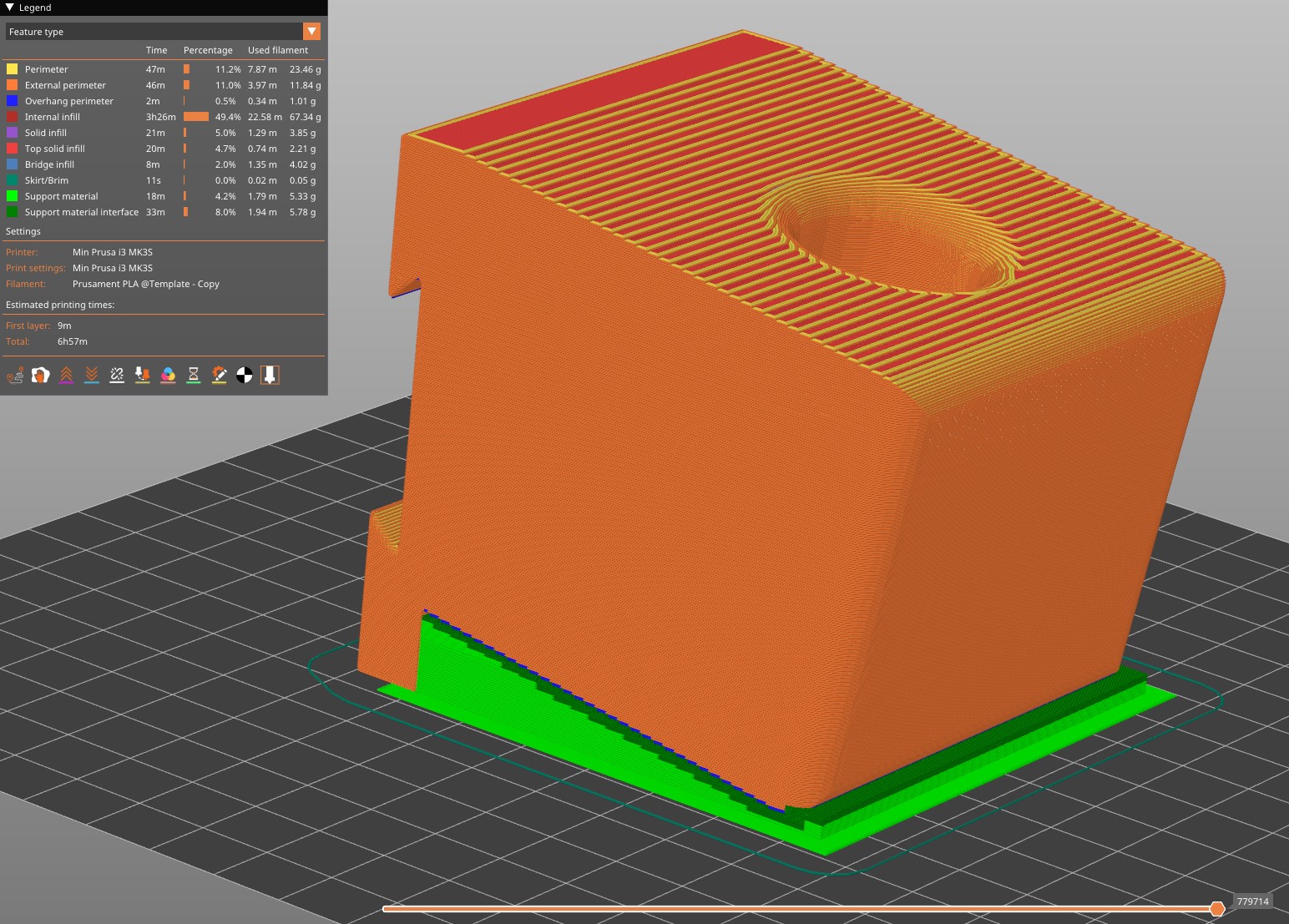The height and width of the screenshot is (924, 1289).
Task: Toggle visibility of travel moves
Action: click(x=15, y=375)
